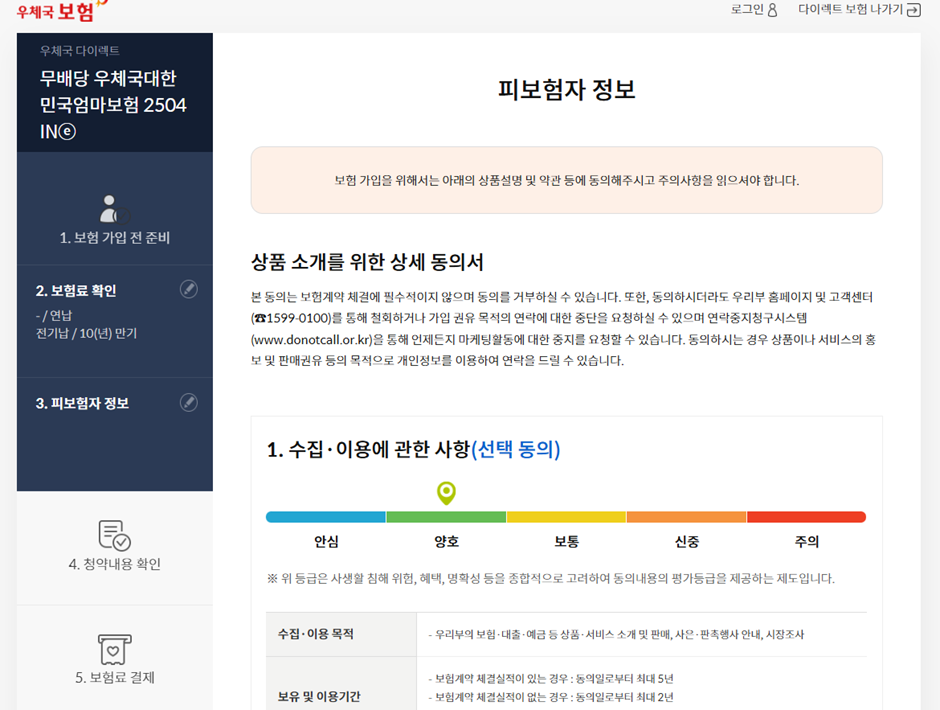Click the ※ 위 등급은 rating explanation note
The height and width of the screenshot is (710, 940).
pyautogui.click(x=550, y=579)
